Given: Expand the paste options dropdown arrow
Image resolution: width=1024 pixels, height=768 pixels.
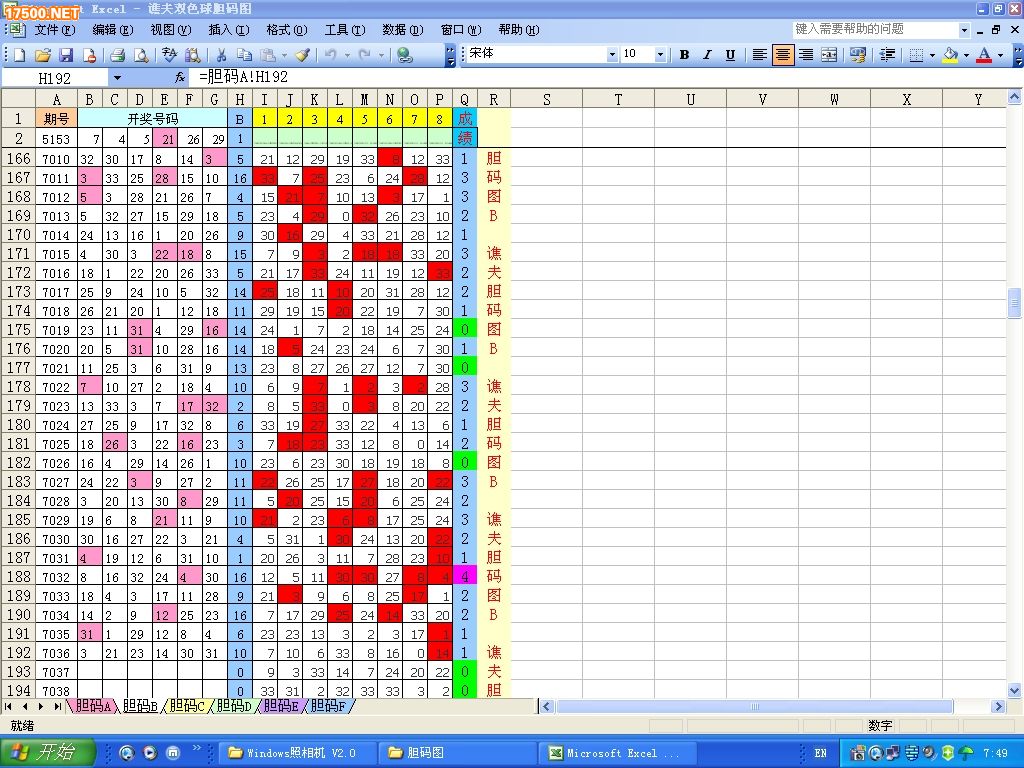Looking at the screenshot, I should tap(284, 56).
